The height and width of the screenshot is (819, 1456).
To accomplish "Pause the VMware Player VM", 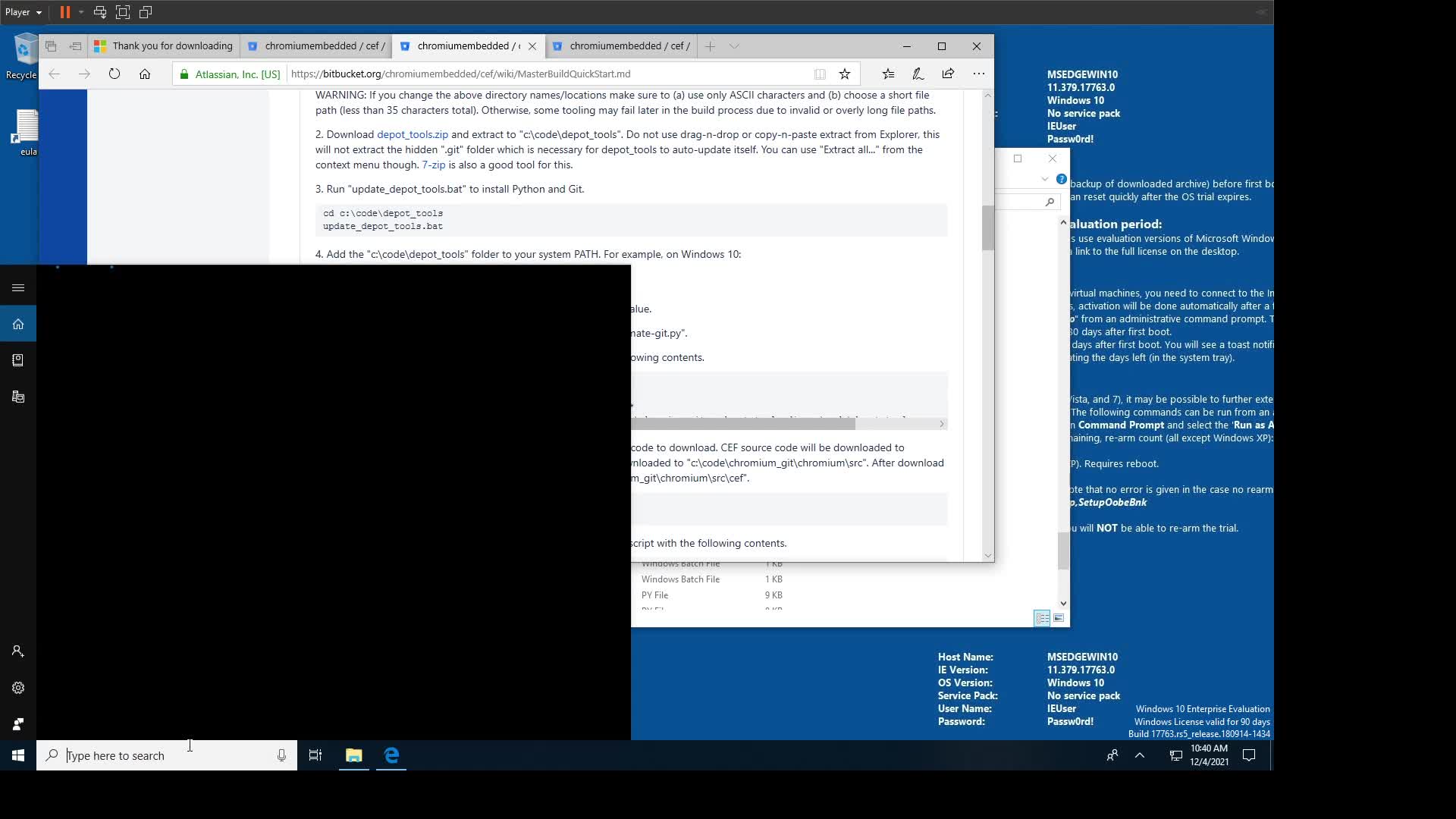I will pos(65,12).
